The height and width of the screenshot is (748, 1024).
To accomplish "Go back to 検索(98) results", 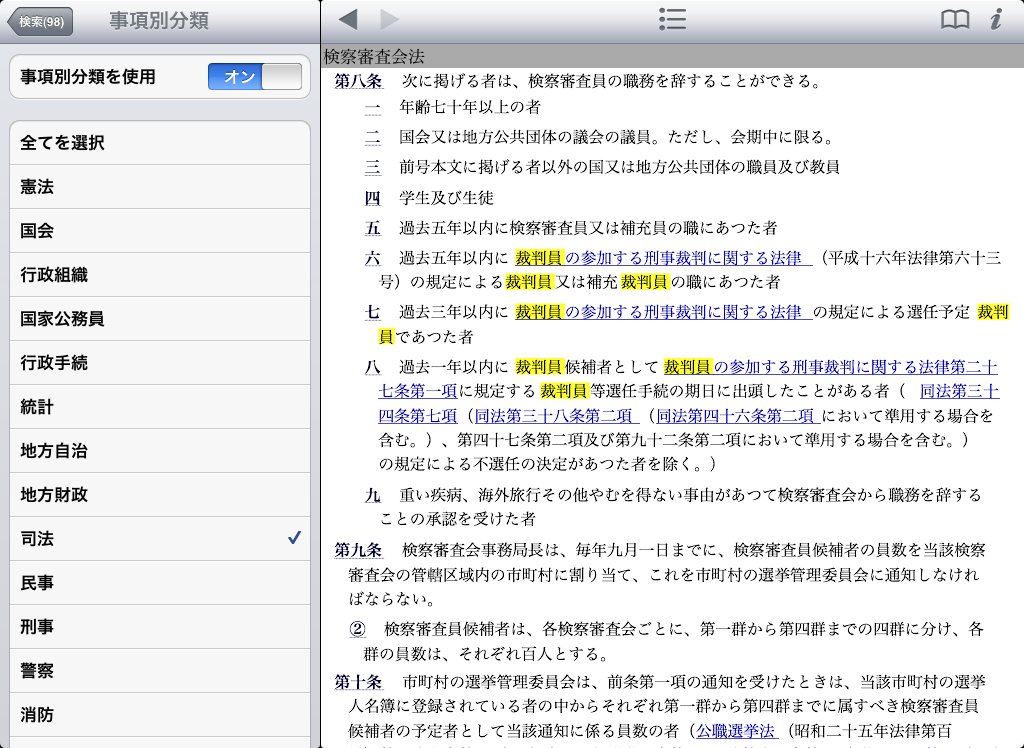I will click(x=40, y=21).
